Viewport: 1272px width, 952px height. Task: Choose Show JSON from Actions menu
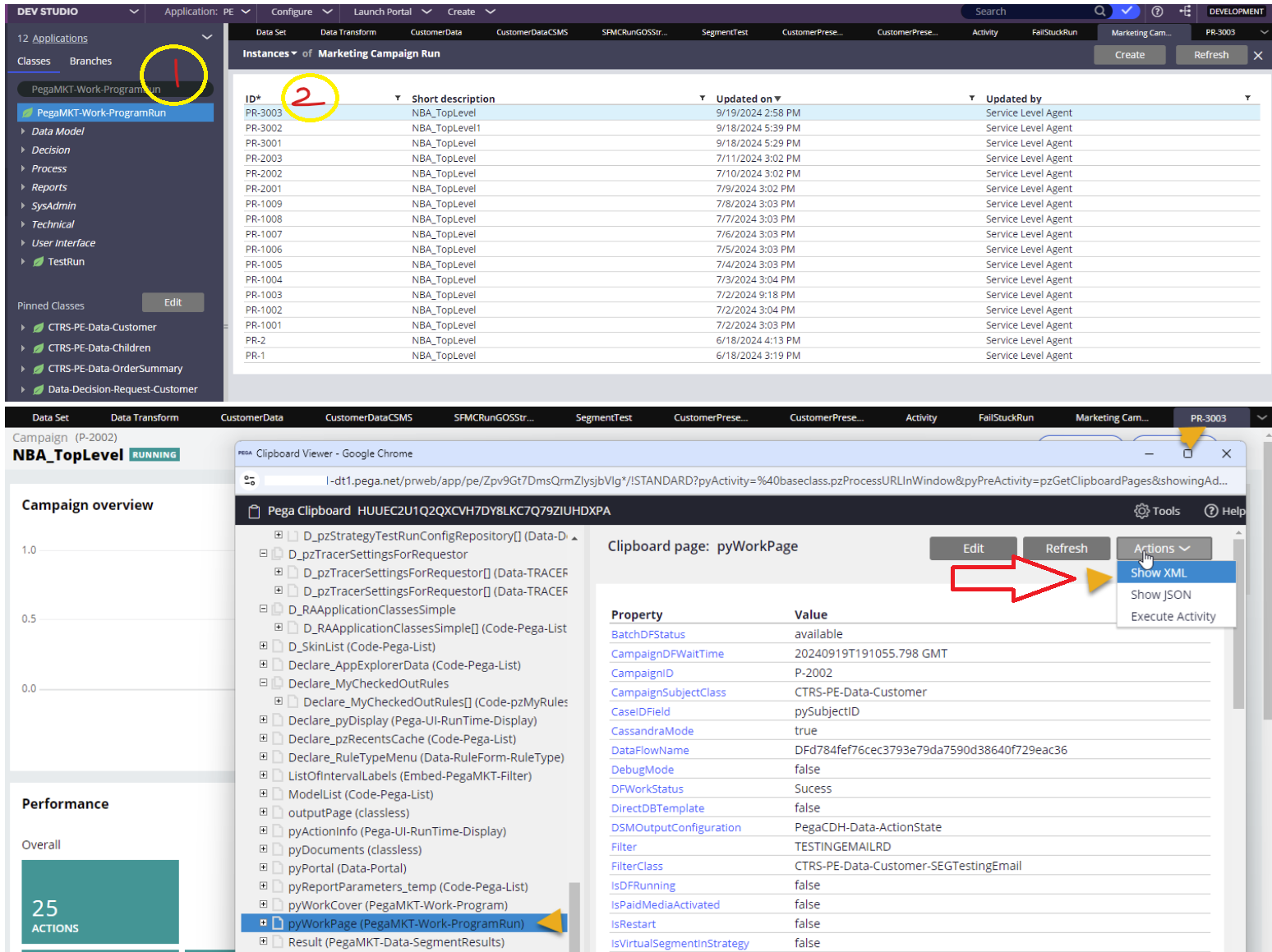[x=1176, y=595]
